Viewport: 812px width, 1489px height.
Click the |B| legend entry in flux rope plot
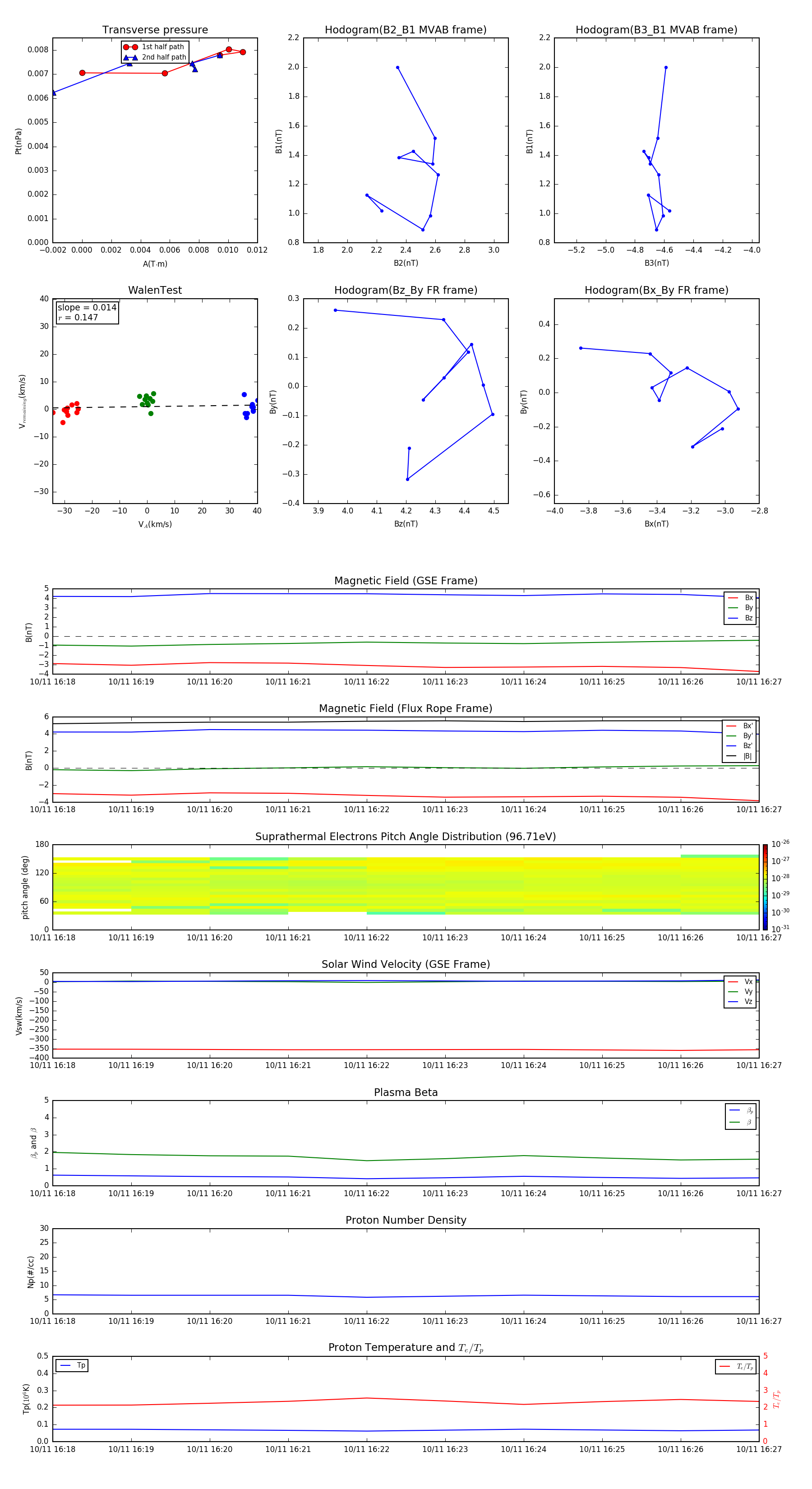coord(739,756)
